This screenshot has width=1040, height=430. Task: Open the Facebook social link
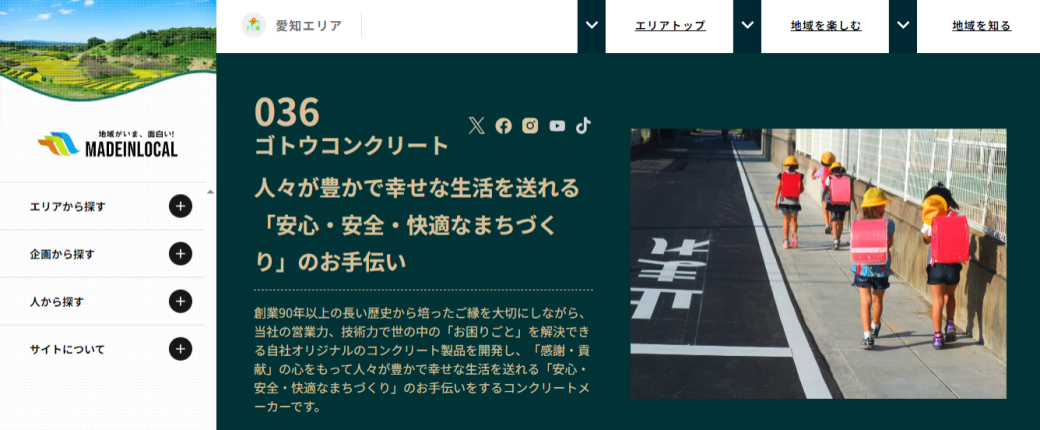503,125
